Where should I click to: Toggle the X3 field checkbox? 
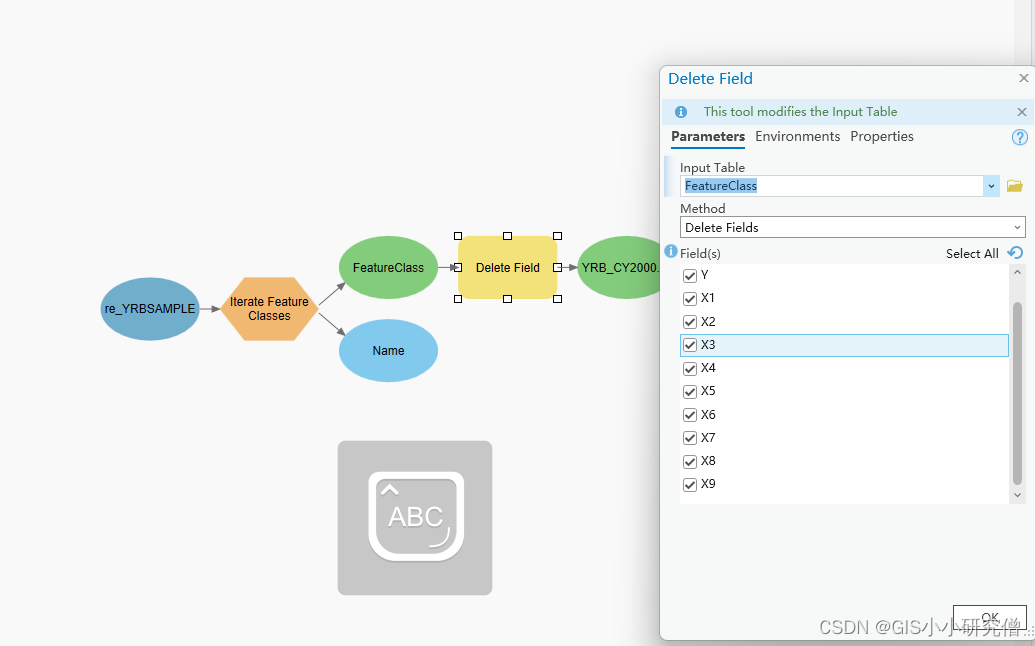690,345
